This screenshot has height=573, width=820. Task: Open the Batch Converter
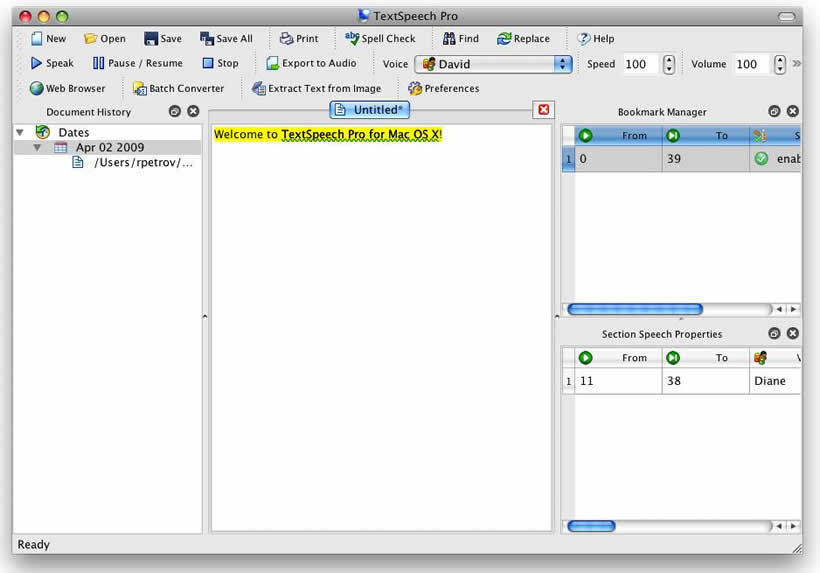(178, 88)
